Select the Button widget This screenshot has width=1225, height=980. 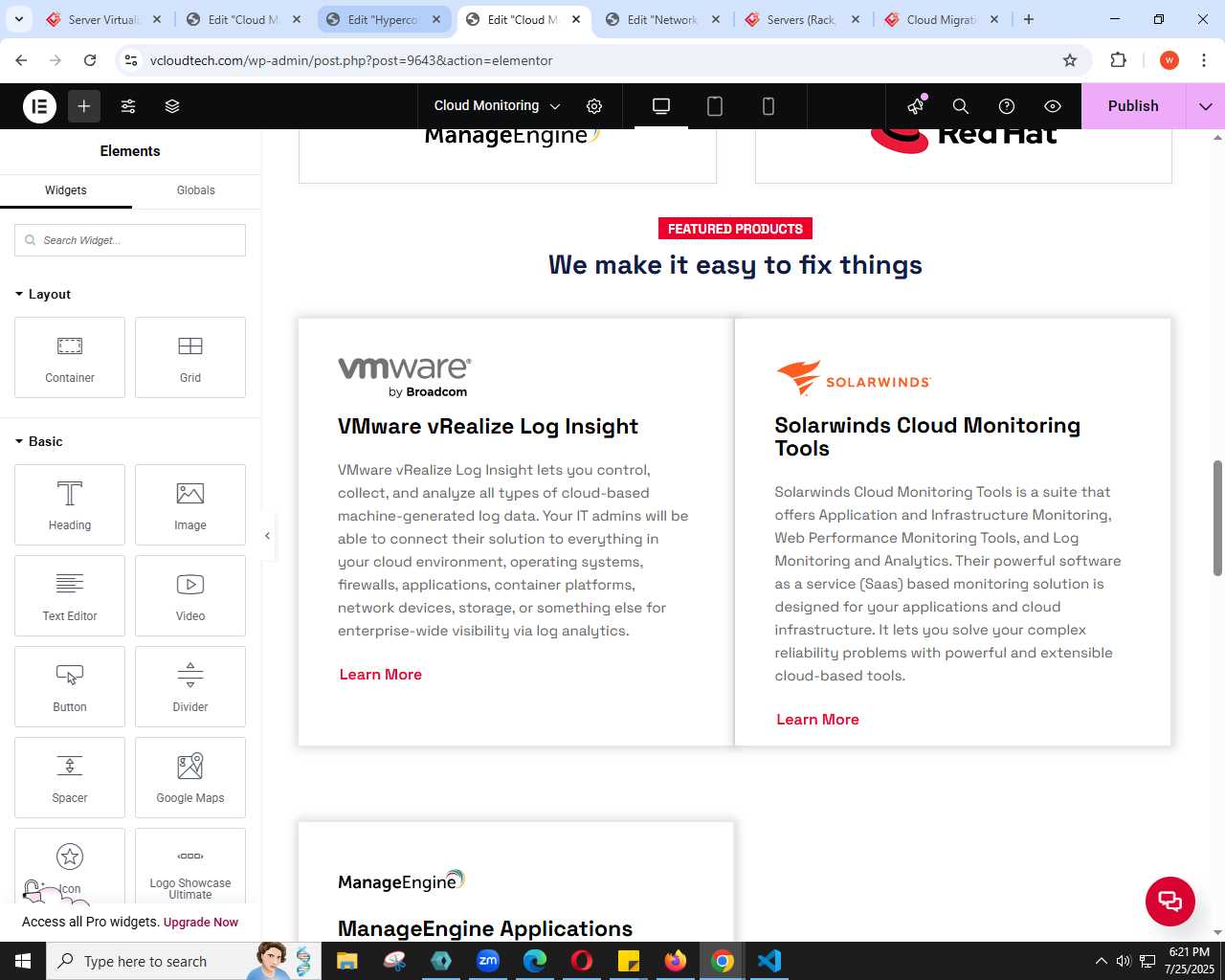click(70, 686)
